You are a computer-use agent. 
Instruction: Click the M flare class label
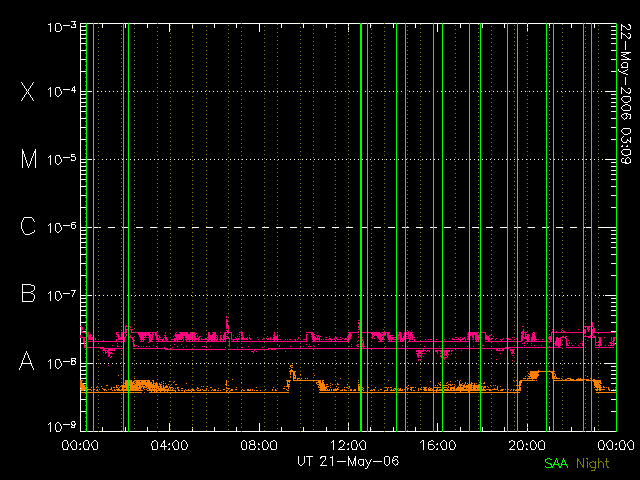29,159
